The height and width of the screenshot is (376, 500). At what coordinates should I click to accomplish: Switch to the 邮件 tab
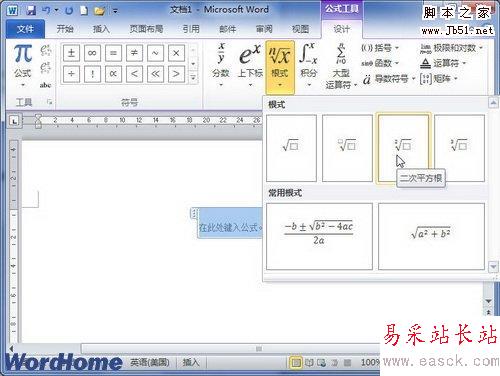pyautogui.click(x=228, y=29)
